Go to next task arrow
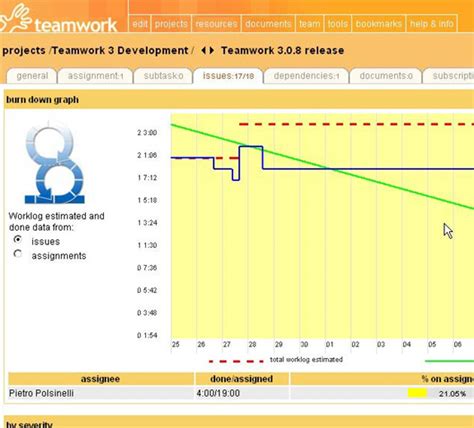Screen dimensions: 474x428 212,51
